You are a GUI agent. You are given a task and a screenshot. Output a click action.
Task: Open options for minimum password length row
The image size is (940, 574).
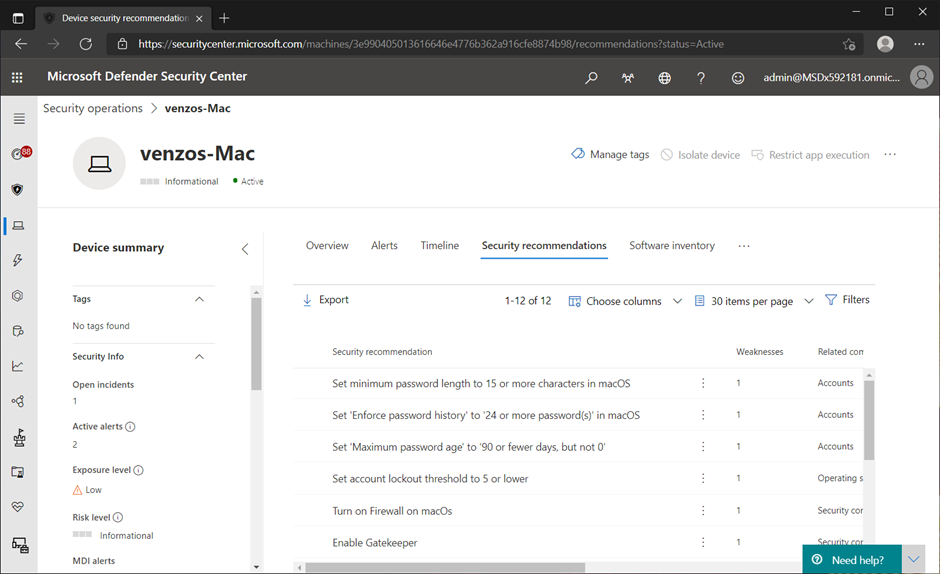click(x=703, y=383)
